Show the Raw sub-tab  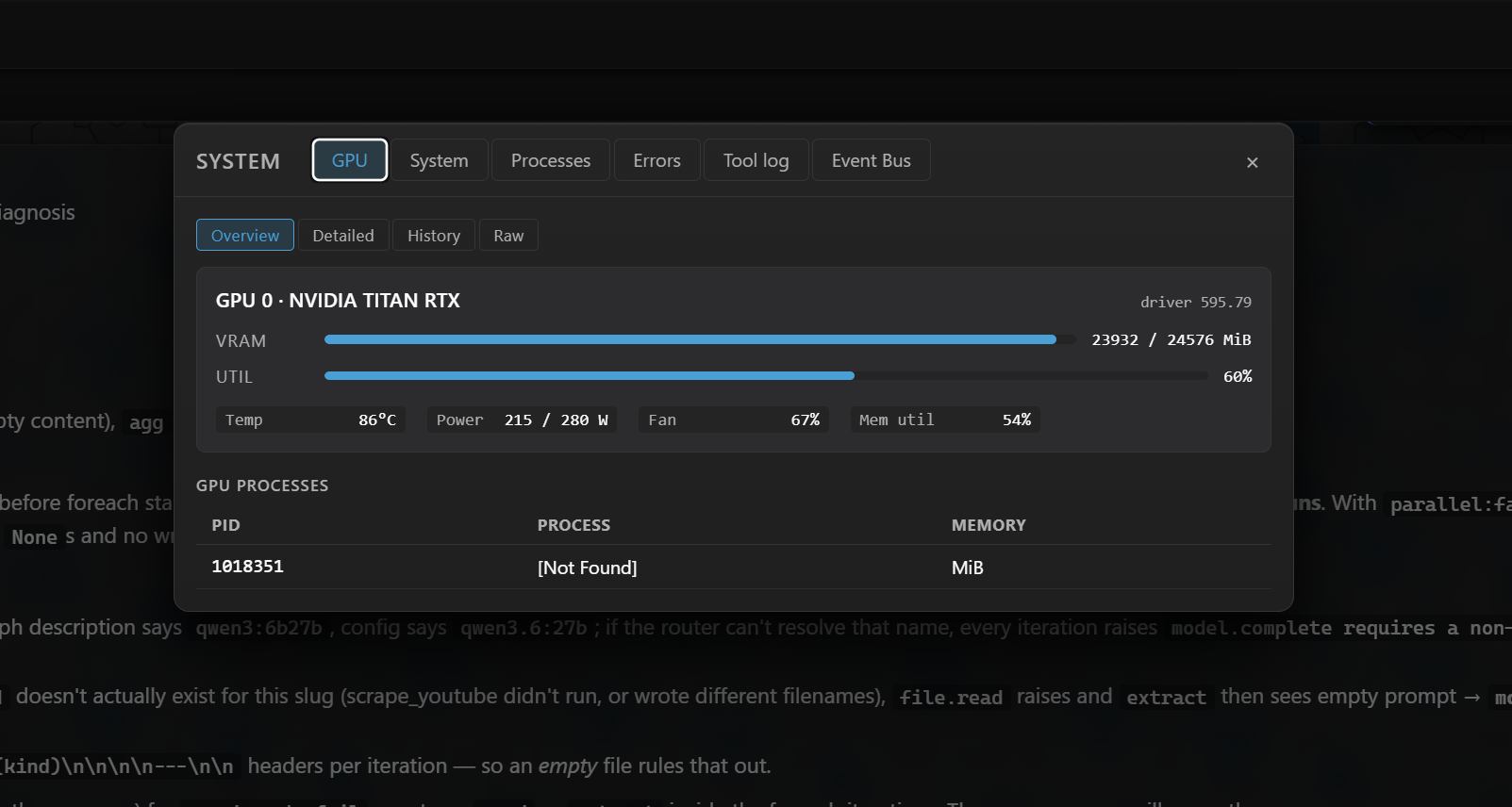(x=508, y=236)
